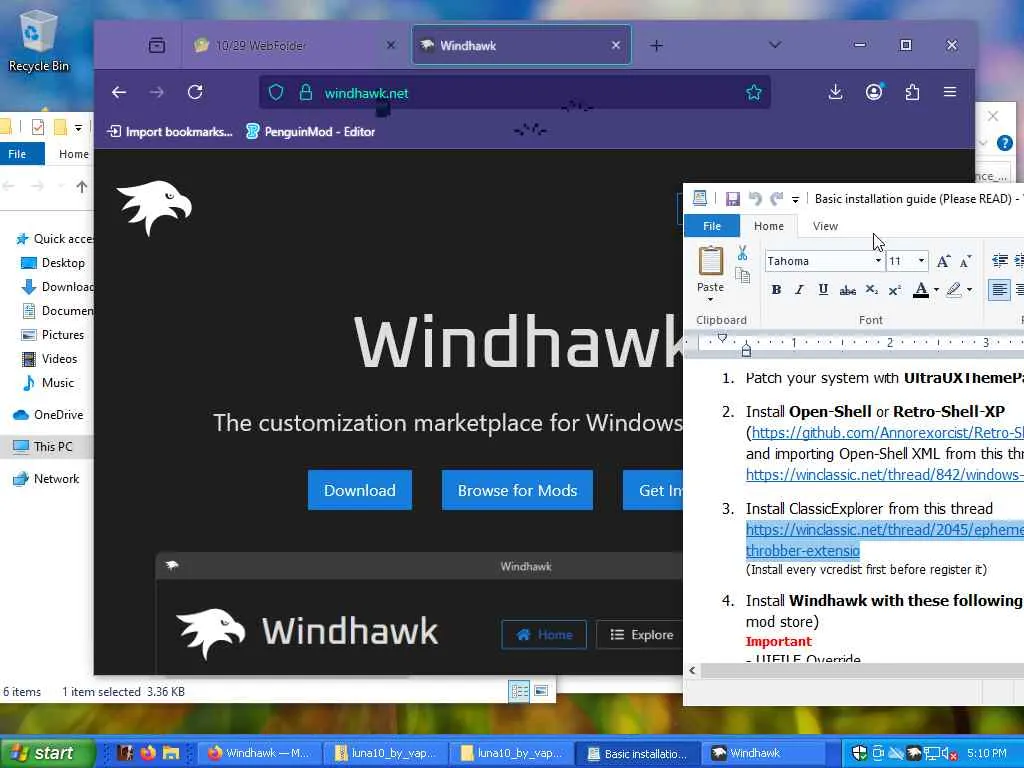Toggle bold in WordPad
Screen dimensions: 1024x768
776,290
